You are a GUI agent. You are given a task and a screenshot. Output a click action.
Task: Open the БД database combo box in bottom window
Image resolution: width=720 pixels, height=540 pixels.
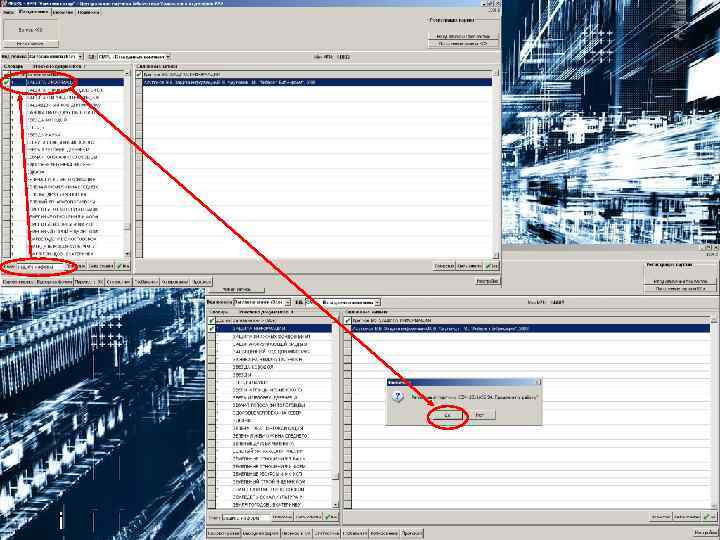[x=343, y=303]
